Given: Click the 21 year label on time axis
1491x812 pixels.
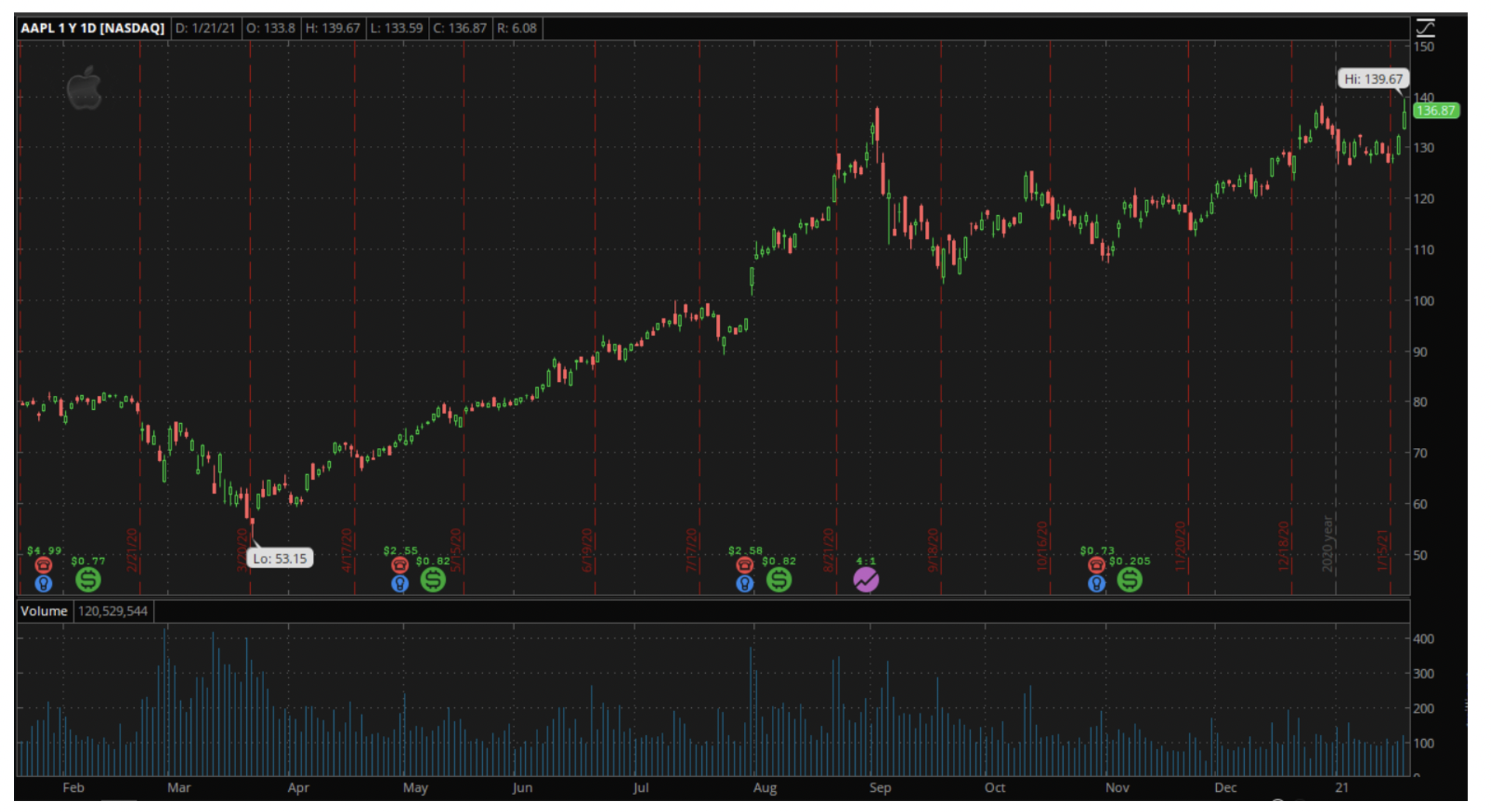Looking at the screenshot, I should tap(1342, 787).
